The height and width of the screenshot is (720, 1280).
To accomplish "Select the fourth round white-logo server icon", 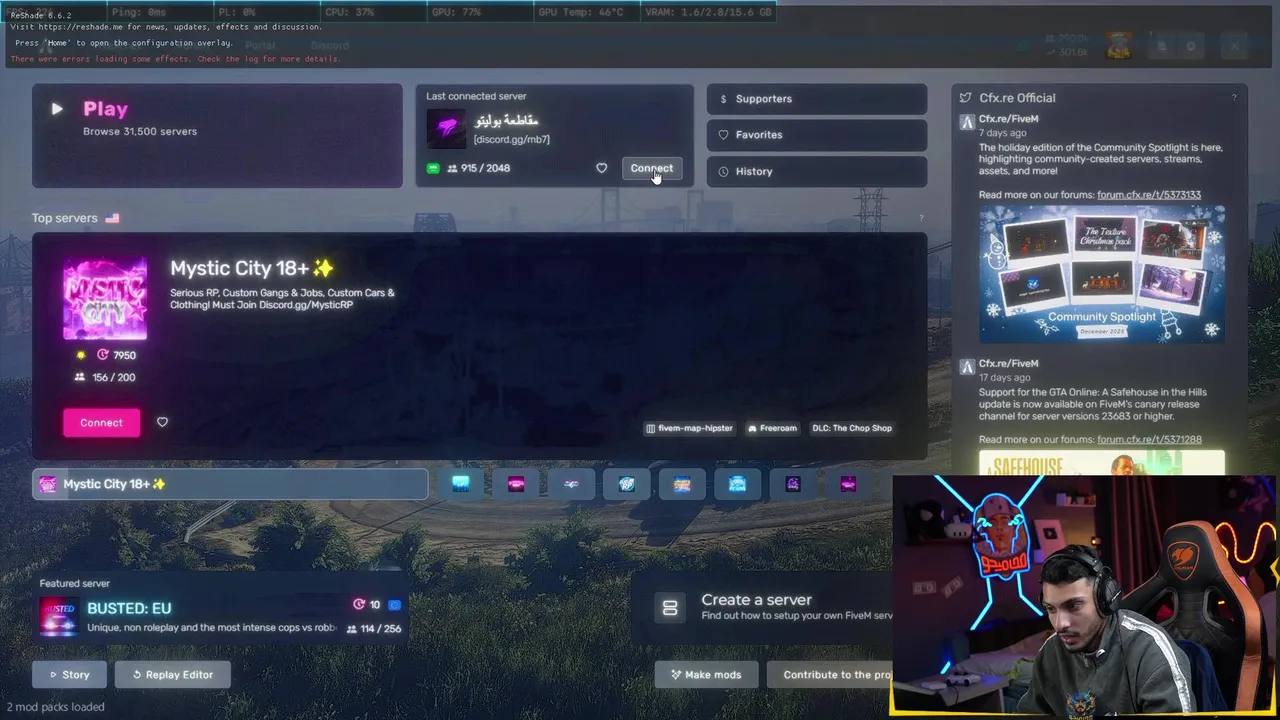I will pyautogui.click(x=627, y=484).
